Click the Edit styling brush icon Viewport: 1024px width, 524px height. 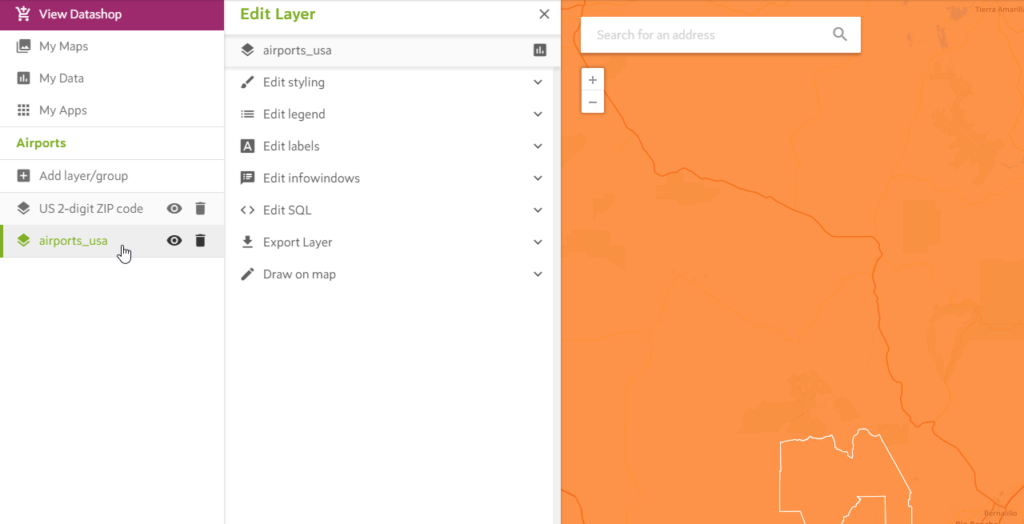[247, 82]
